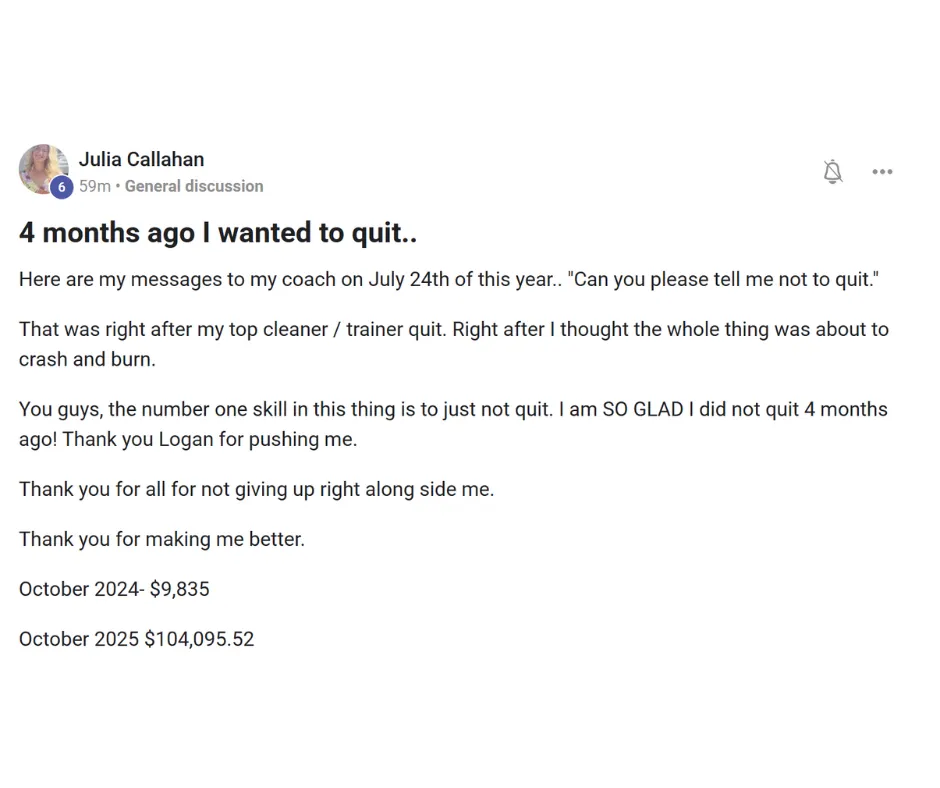Toggle the post notification bell
The width and height of the screenshot is (940, 788).
tap(832, 172)
